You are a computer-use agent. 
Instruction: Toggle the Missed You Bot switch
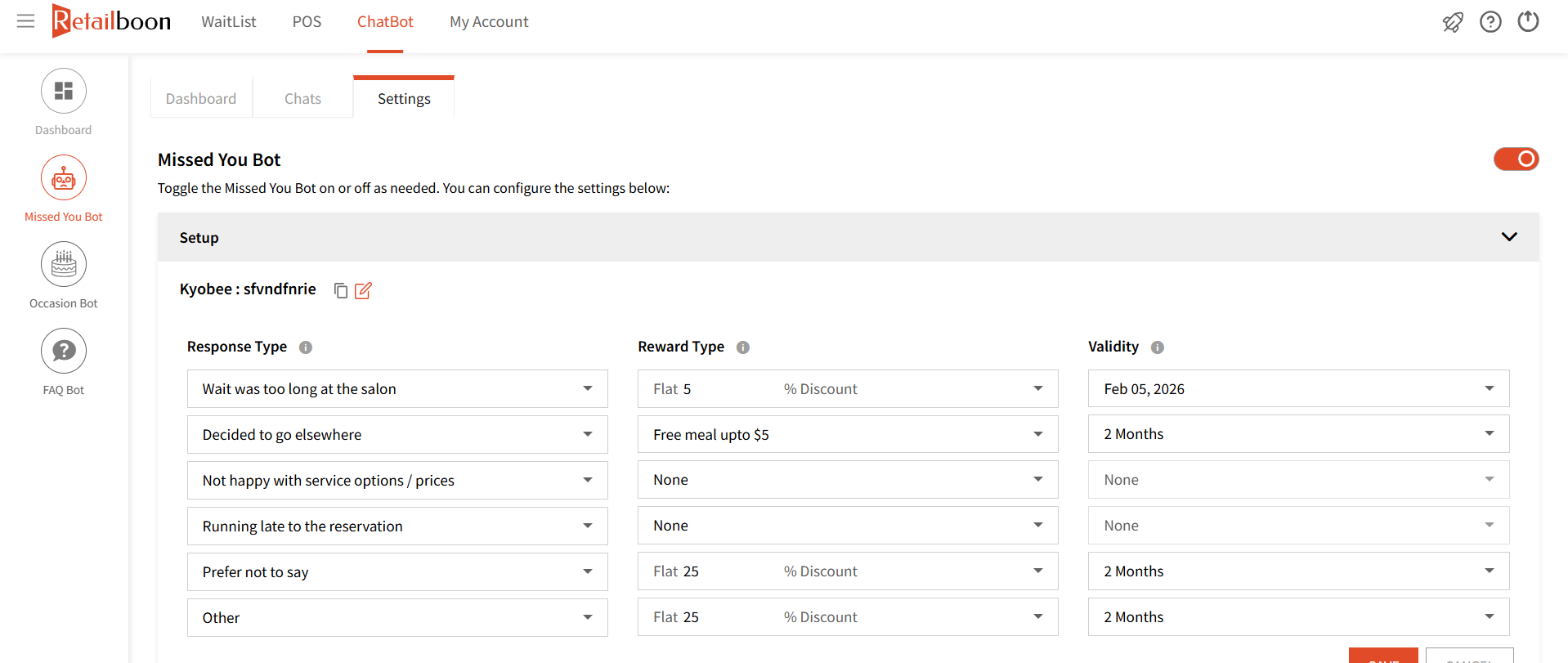pos(1516,159)
